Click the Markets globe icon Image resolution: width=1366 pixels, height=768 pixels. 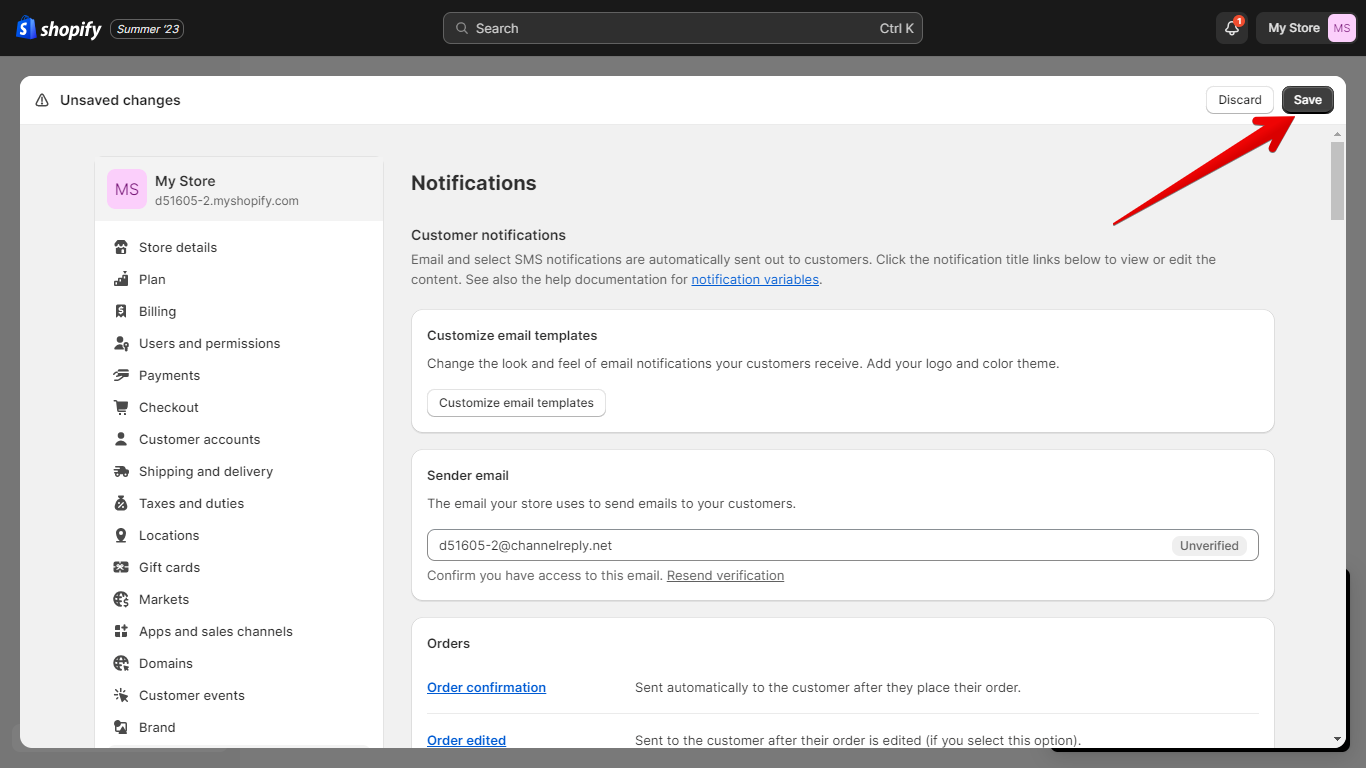point(121,599)
